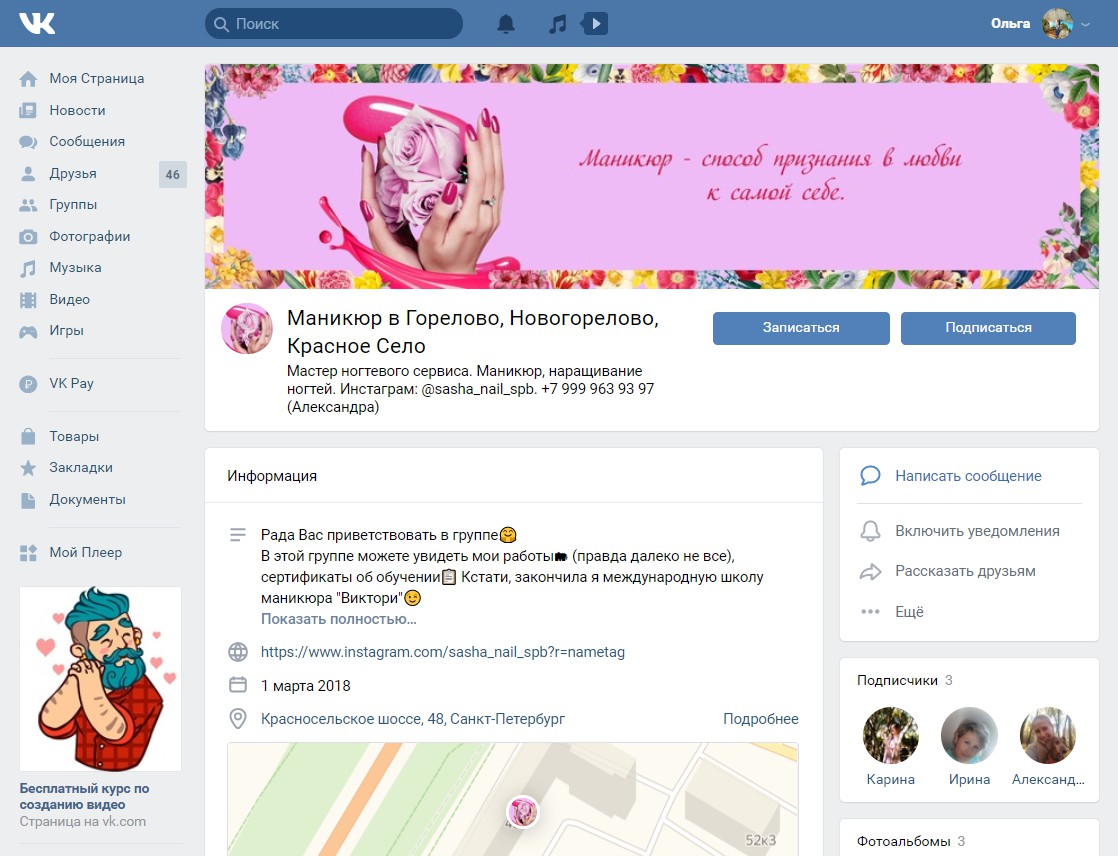1118x856 pixels.
Task: Click the address Красносельское шоссе, 48 link
Action: pyautogui.click(x=413, y=718)
